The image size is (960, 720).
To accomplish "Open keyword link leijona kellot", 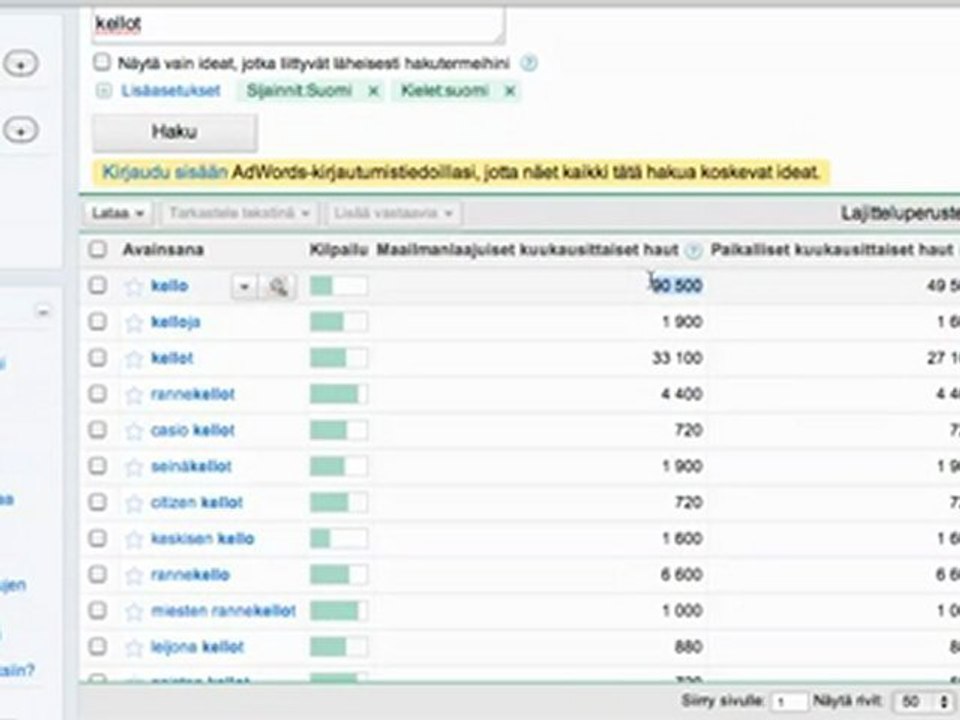I will pos(197,647).
